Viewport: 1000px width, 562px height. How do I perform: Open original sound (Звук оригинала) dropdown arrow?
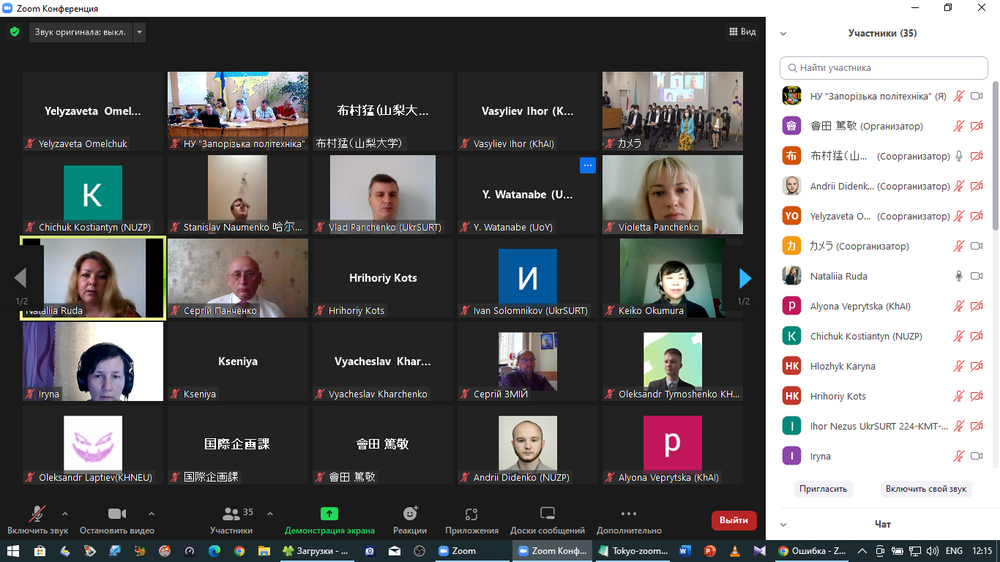coord(139,32)
